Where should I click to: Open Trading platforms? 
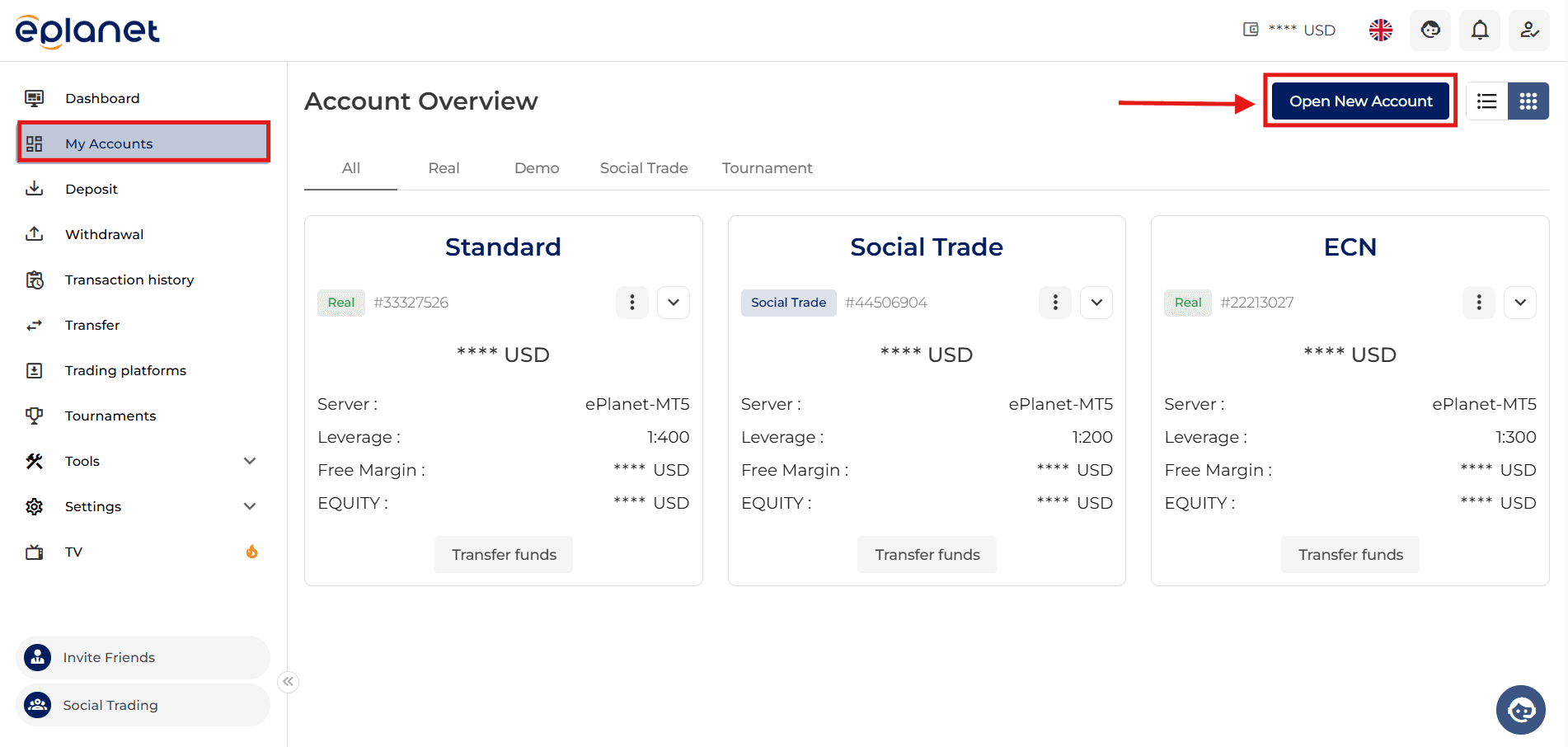tap(125, 369)
